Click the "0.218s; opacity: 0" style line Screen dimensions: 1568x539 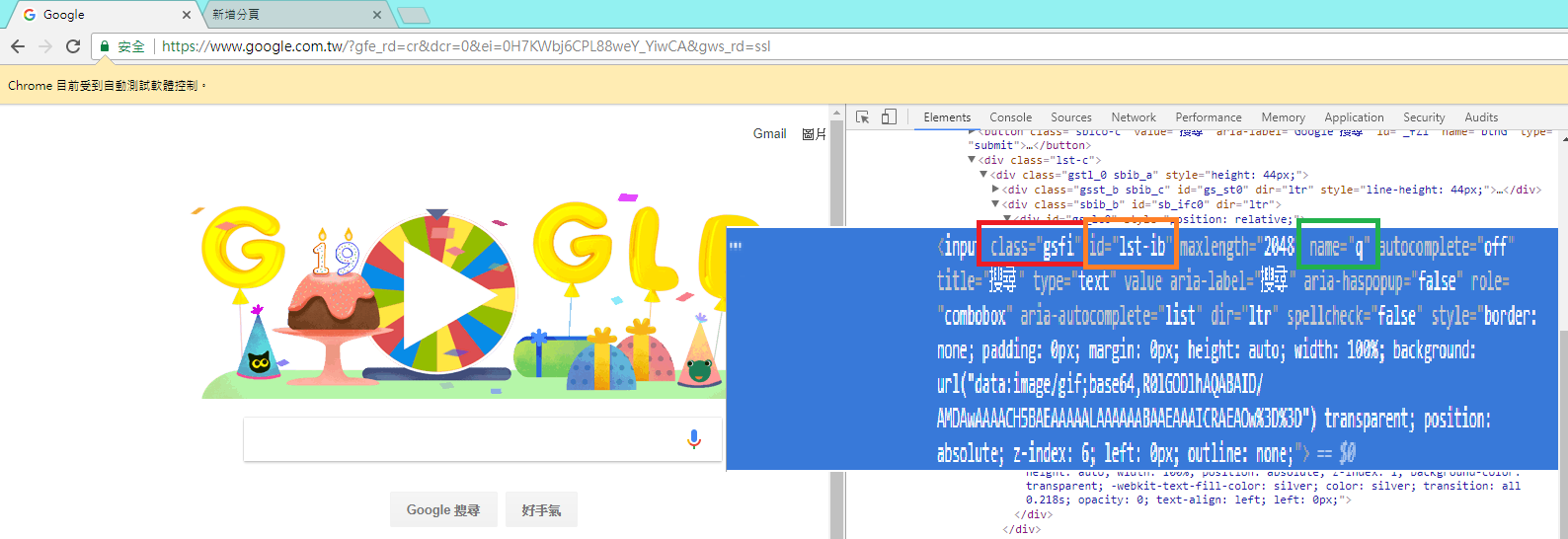1188,500
